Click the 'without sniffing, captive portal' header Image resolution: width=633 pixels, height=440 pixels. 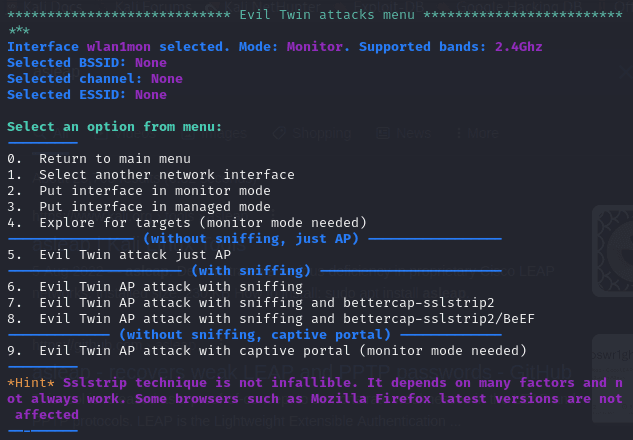[x=255, y=335]
